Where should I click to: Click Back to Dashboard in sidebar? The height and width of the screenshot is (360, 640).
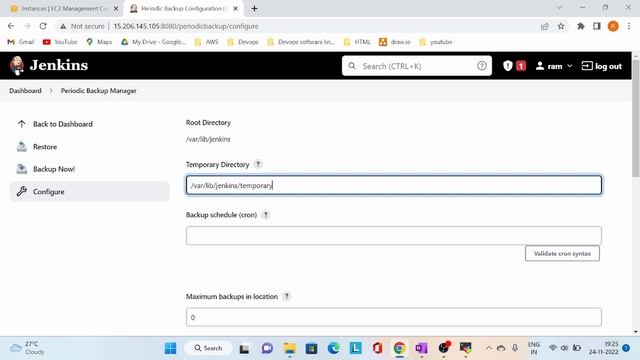[63, 124]
